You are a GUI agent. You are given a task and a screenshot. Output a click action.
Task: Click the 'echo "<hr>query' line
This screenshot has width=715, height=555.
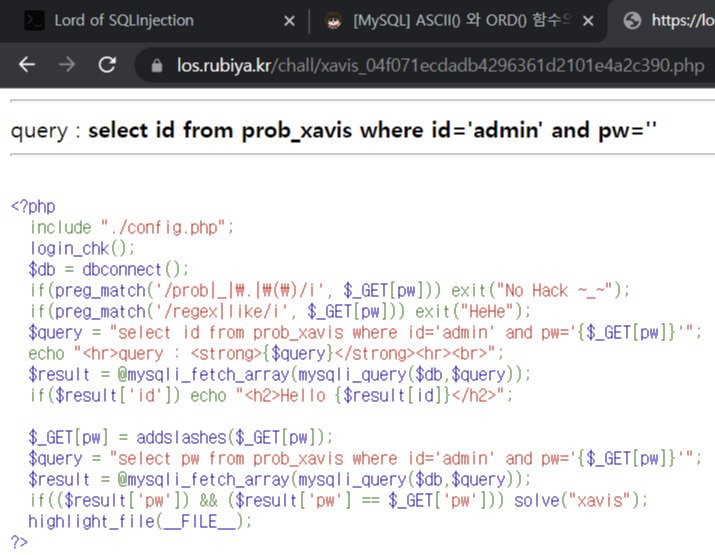click(266, 353)
